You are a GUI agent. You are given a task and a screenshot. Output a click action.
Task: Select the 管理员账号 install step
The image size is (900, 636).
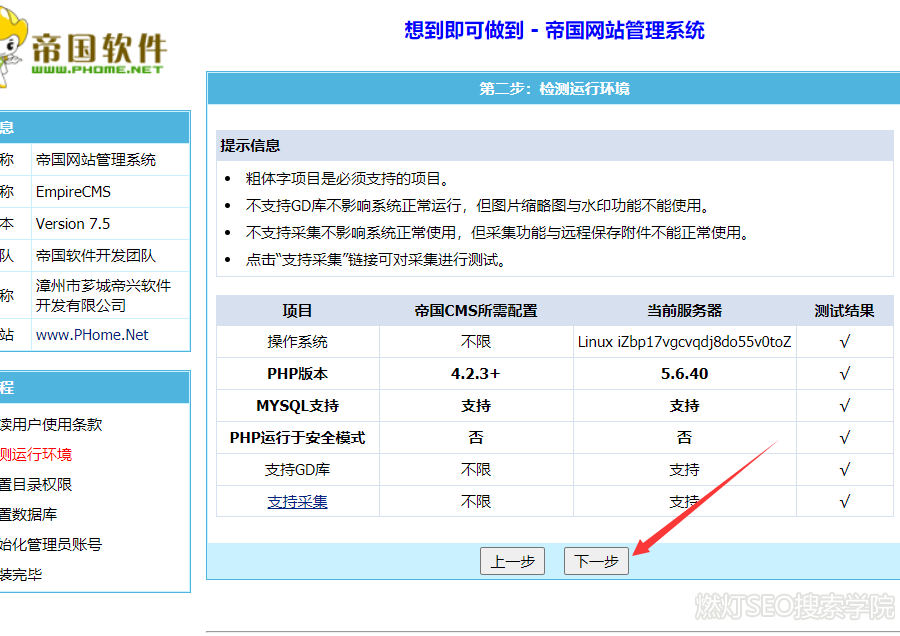(x=51, y=544)
